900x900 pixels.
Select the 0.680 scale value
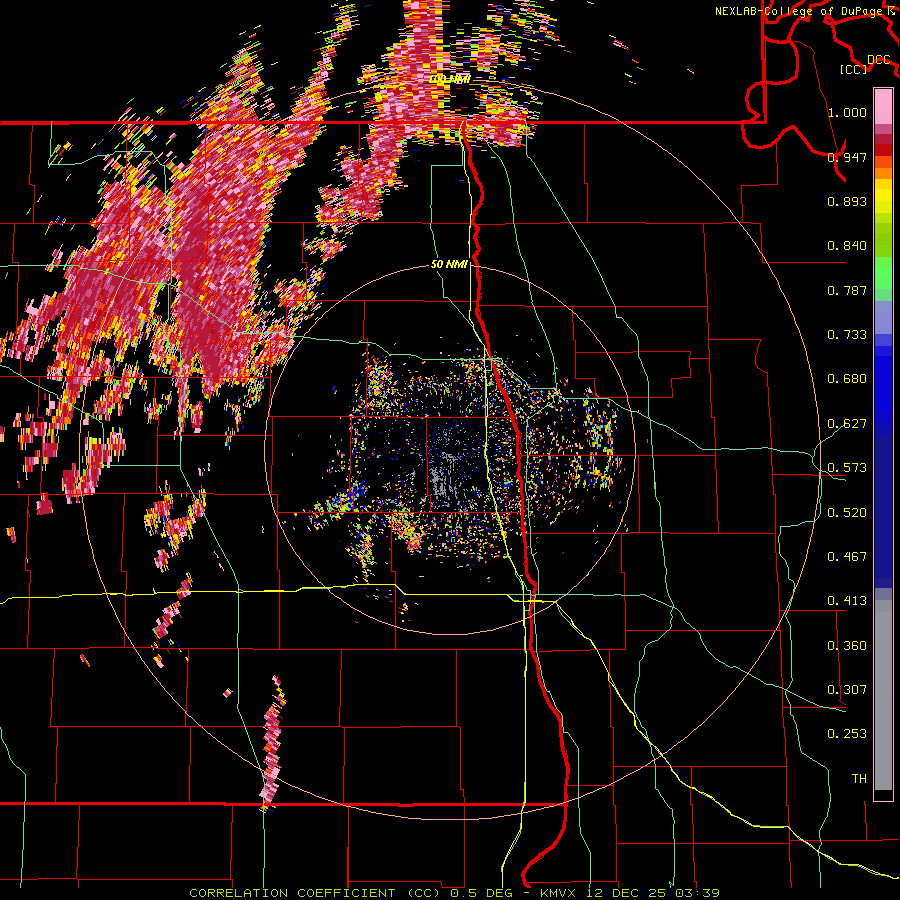click(847, 379)
